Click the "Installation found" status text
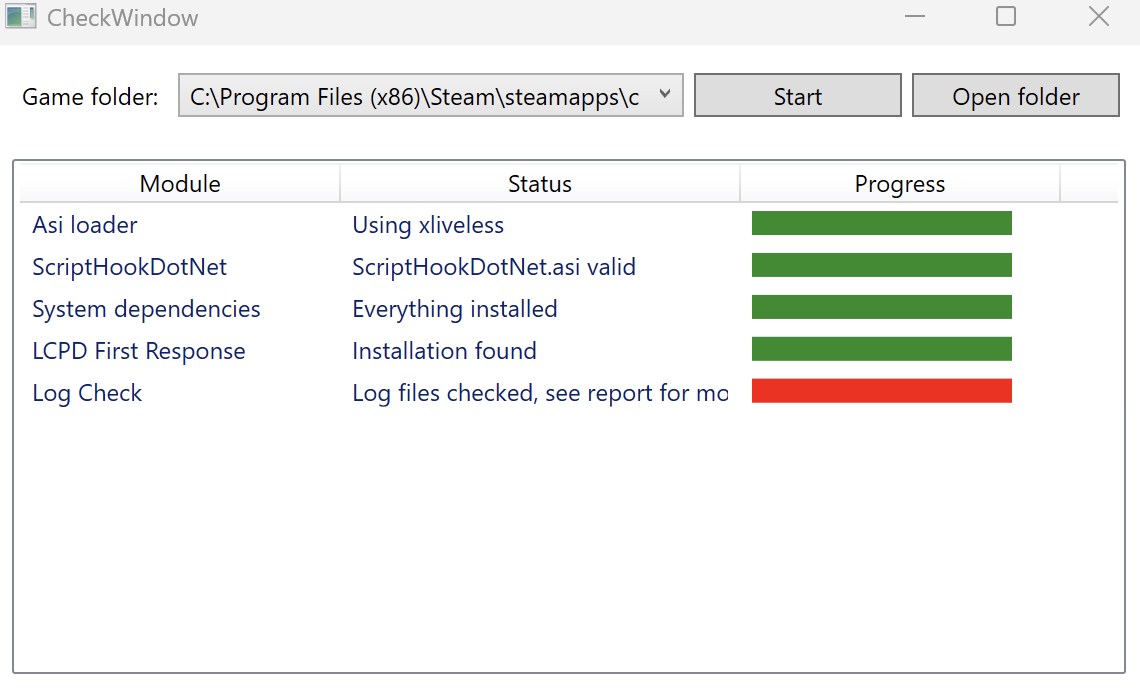 444,351
